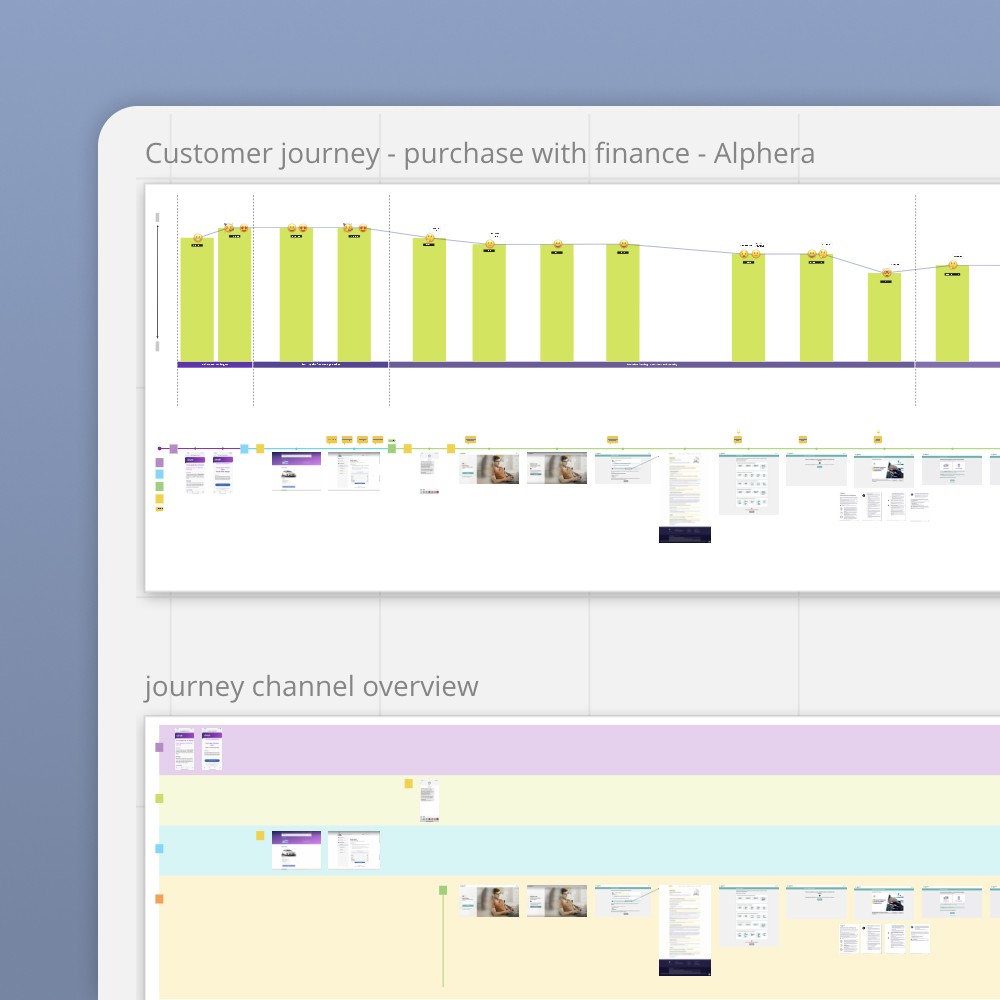This screenshot has height=1000, width=1000.
Task: Click the thinking emoji on the rightmost visible green bar
Action: point(953,265)
